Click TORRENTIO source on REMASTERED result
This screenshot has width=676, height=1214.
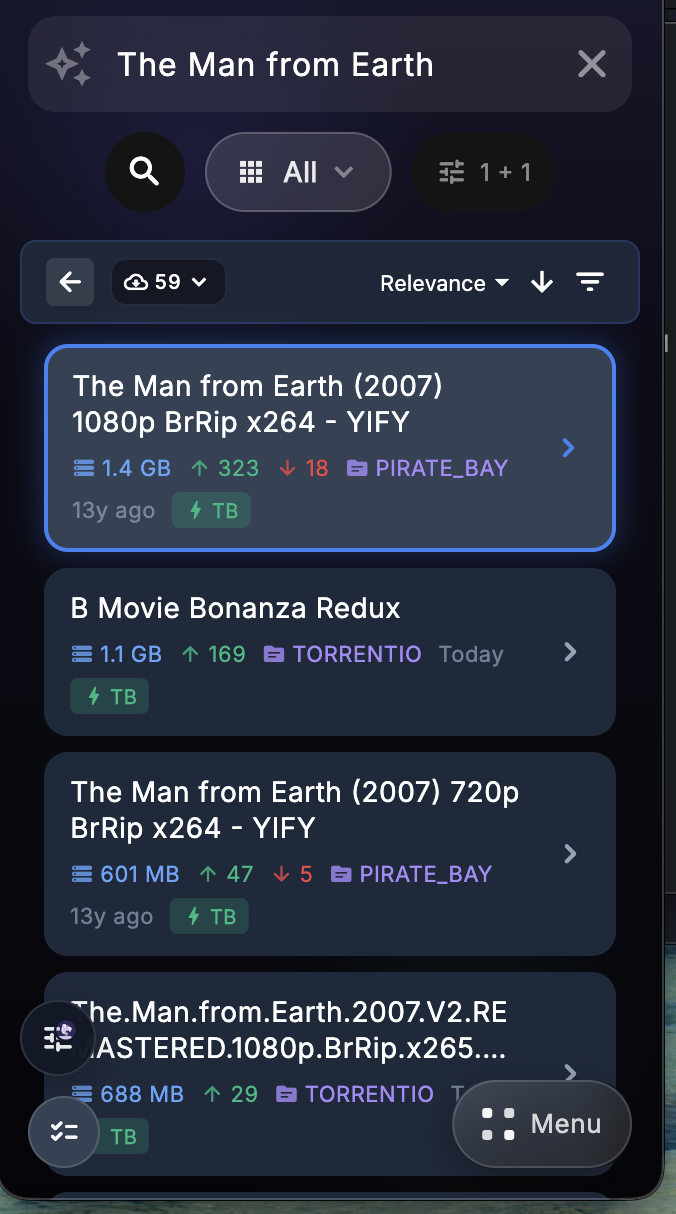(x=355, y=1094)
